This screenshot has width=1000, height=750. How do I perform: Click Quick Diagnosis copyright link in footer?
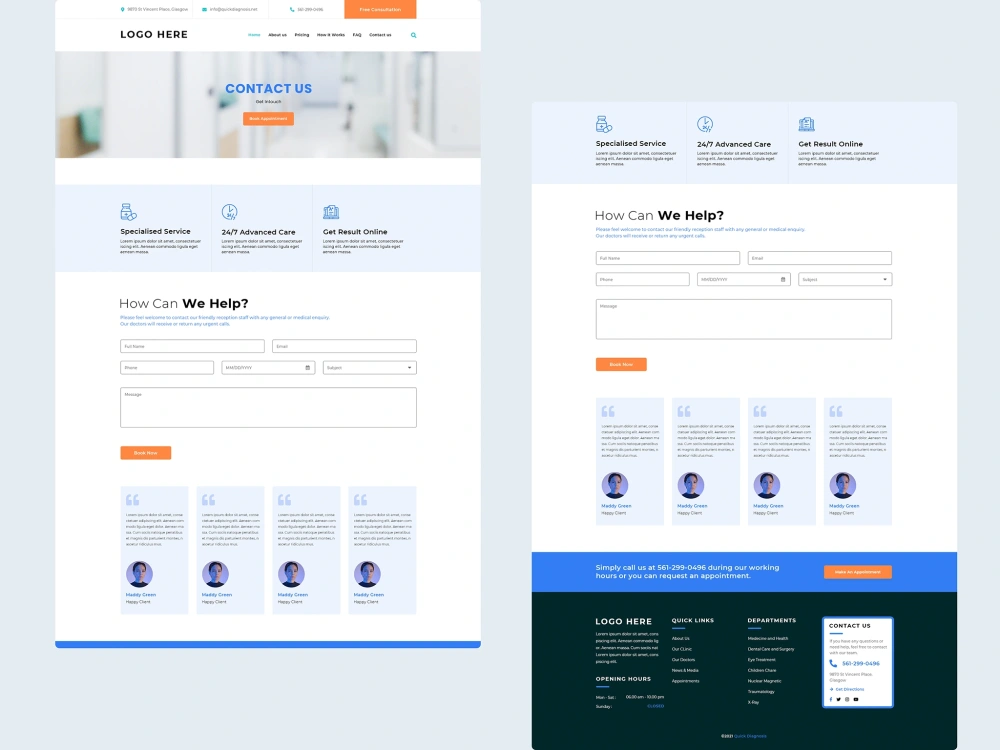(751, 736)
